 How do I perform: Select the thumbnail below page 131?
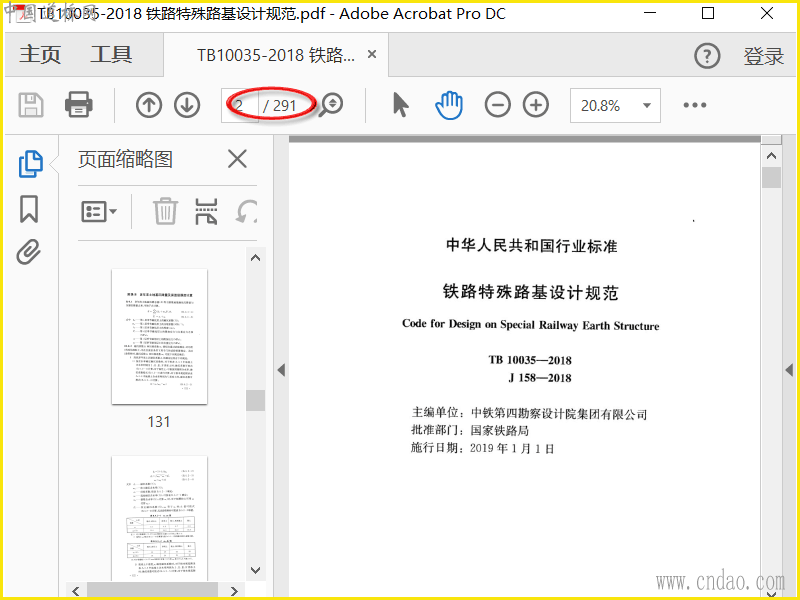(159, 518)
